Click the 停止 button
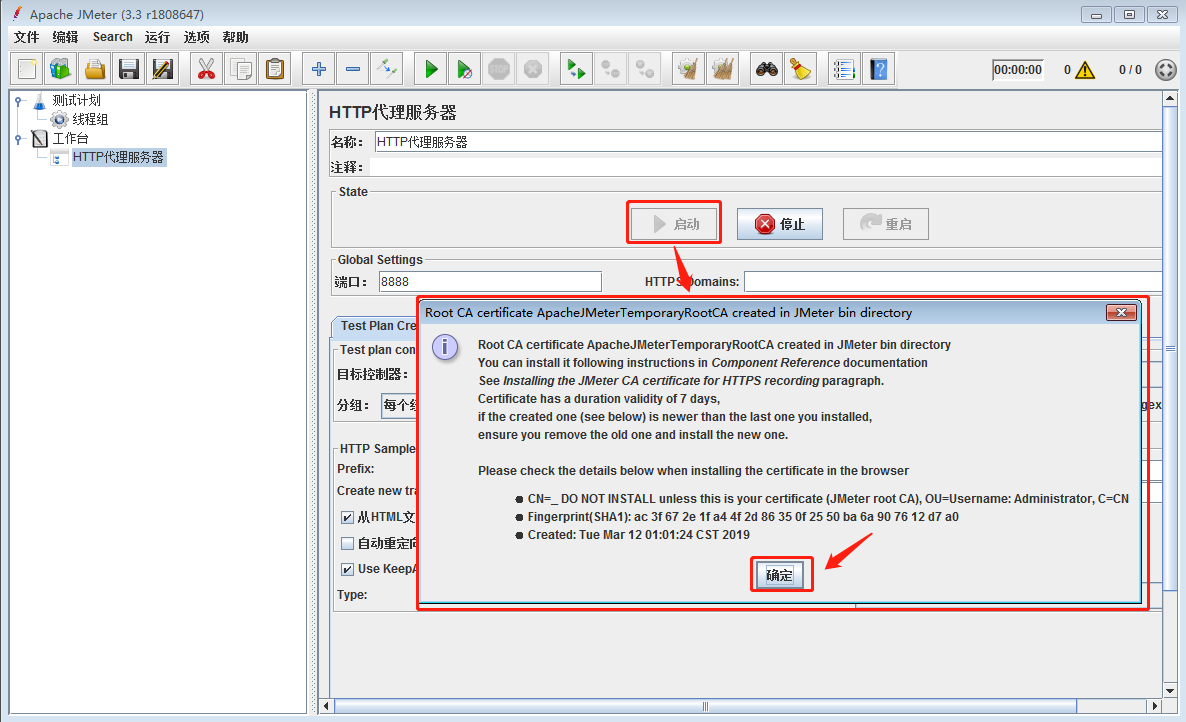This screenshot has height=722, width=1186. pyautogui.click(x=780, y=224)
